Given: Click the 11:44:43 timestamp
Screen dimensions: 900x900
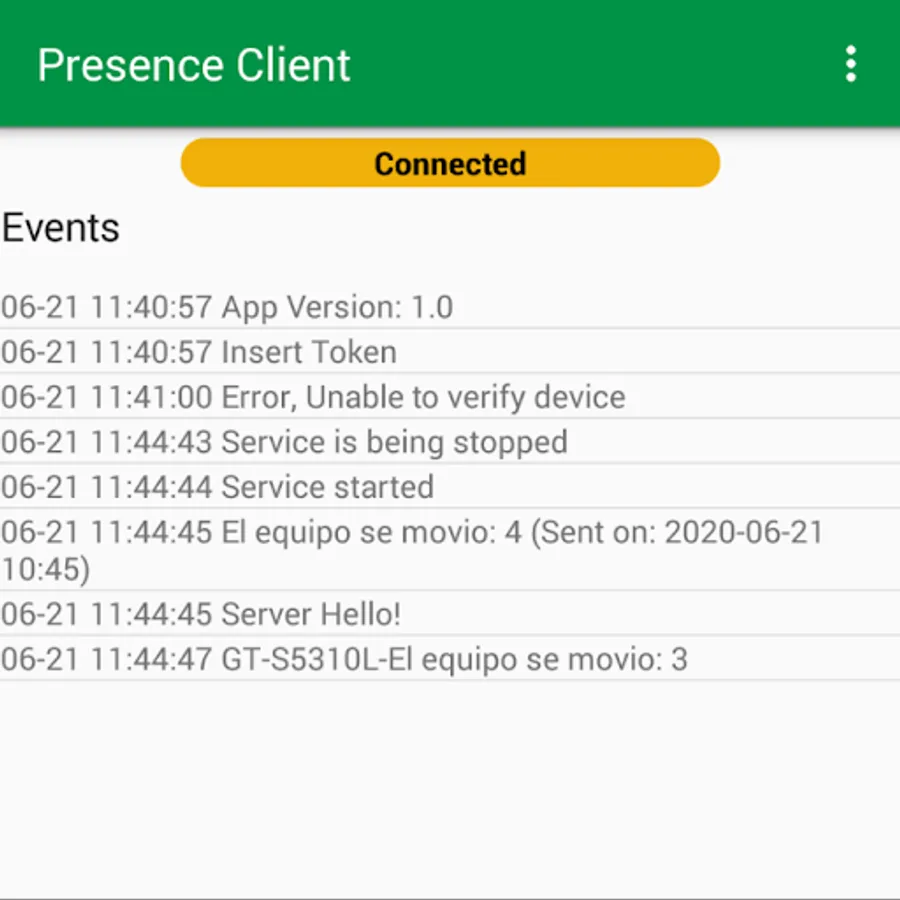Looking at the screenshot, I should [151, 442].
